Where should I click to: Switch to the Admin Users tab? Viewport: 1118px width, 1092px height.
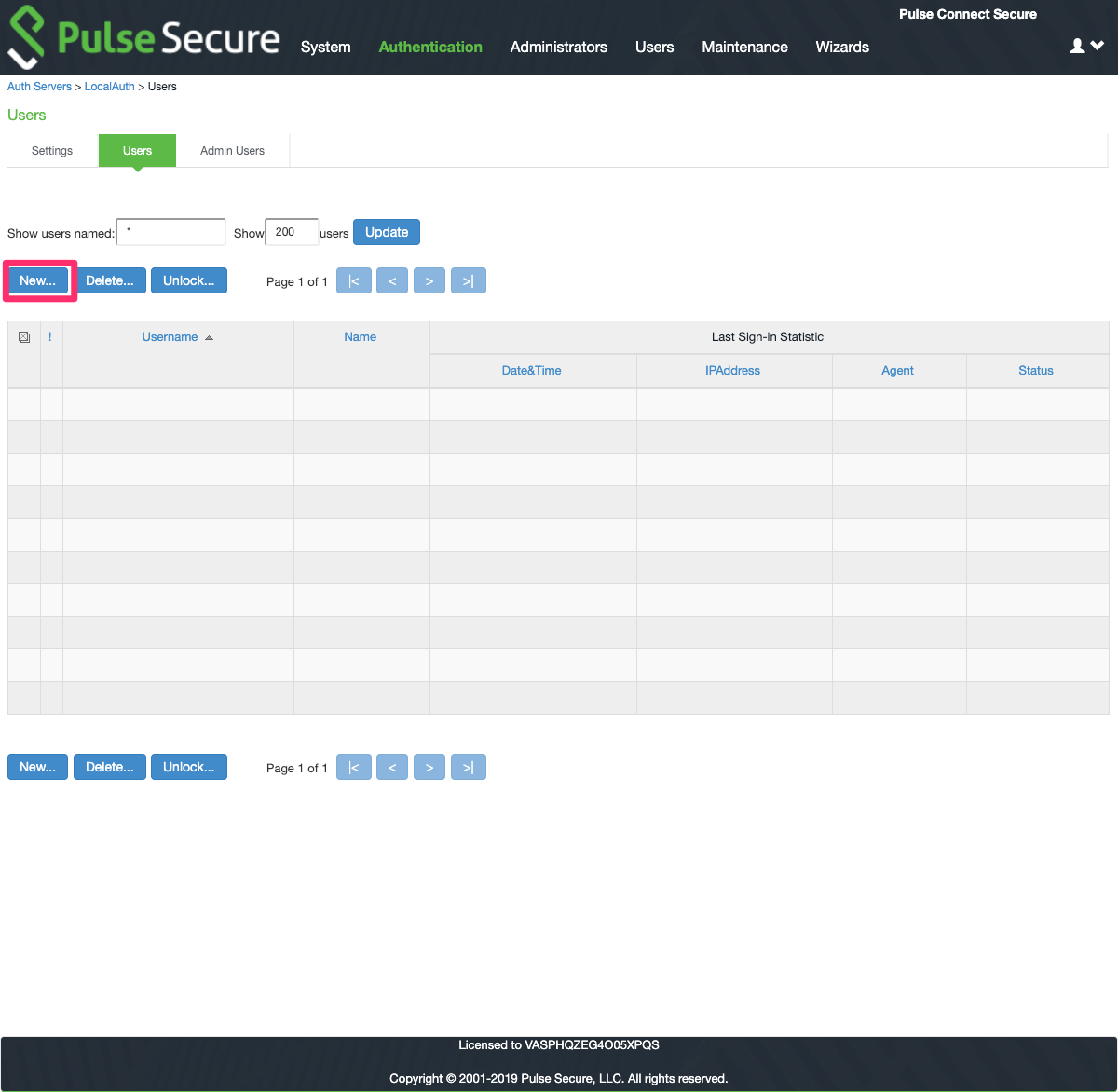point(232,150)
